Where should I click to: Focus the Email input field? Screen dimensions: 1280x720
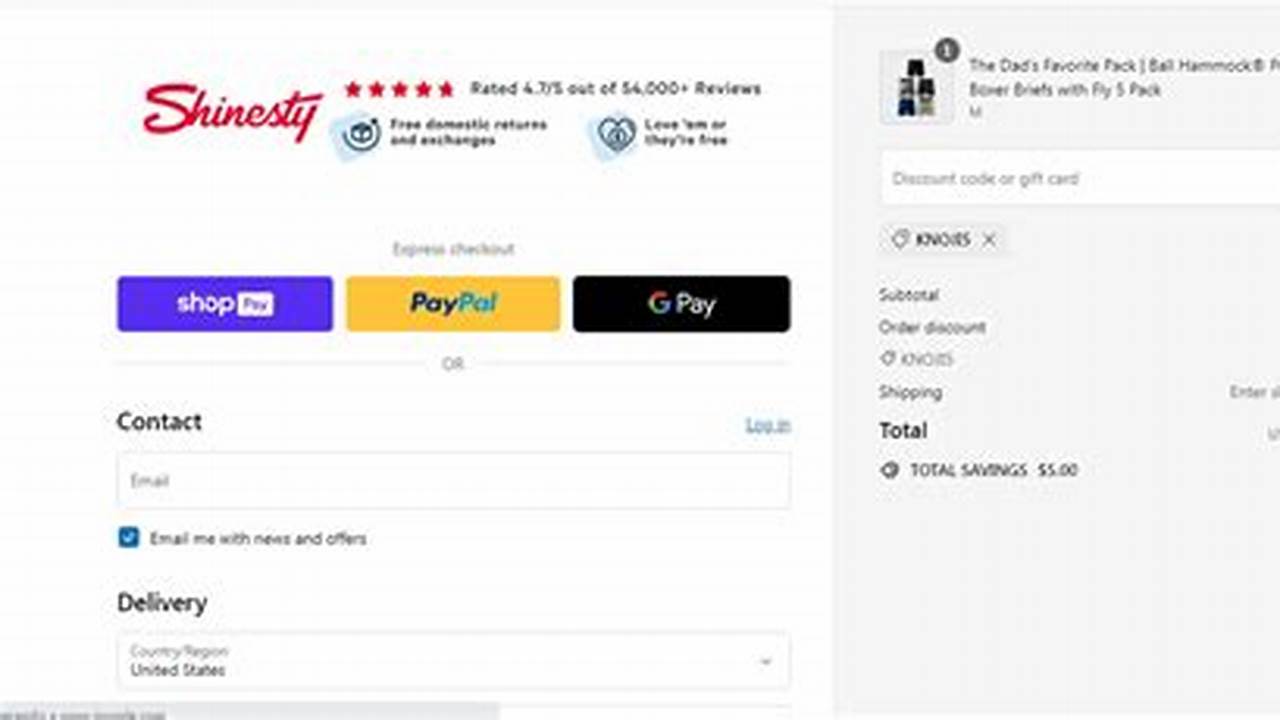point(453,480)
